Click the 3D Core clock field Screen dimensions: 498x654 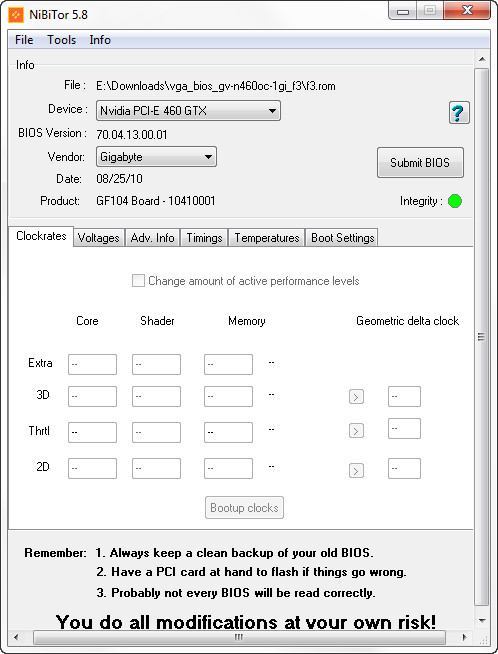click(x=92, y=396)
